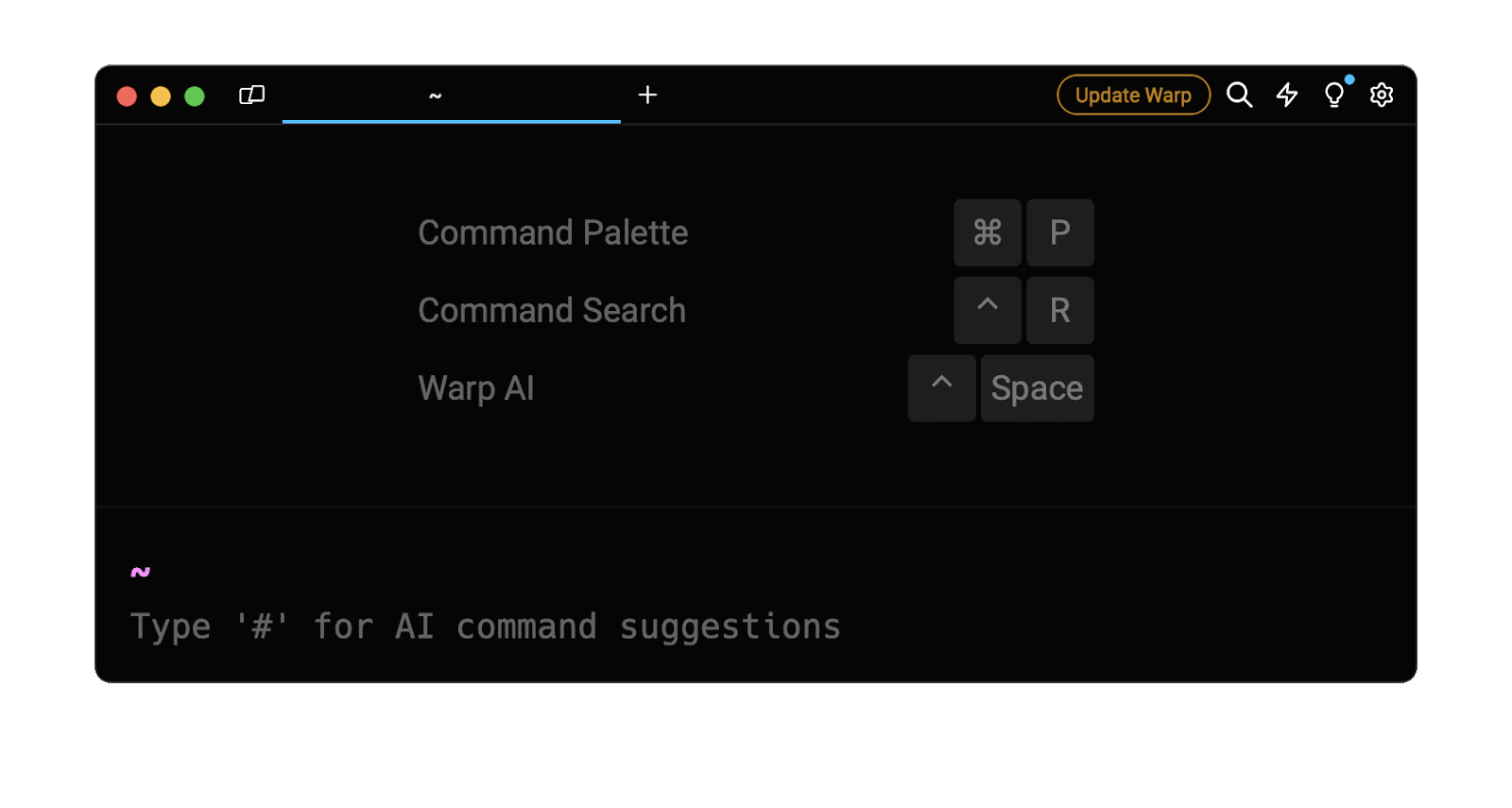The image size is (1512, 808).
Task: Click the green fullscreen window button
Action: click(x=195, y=96)
